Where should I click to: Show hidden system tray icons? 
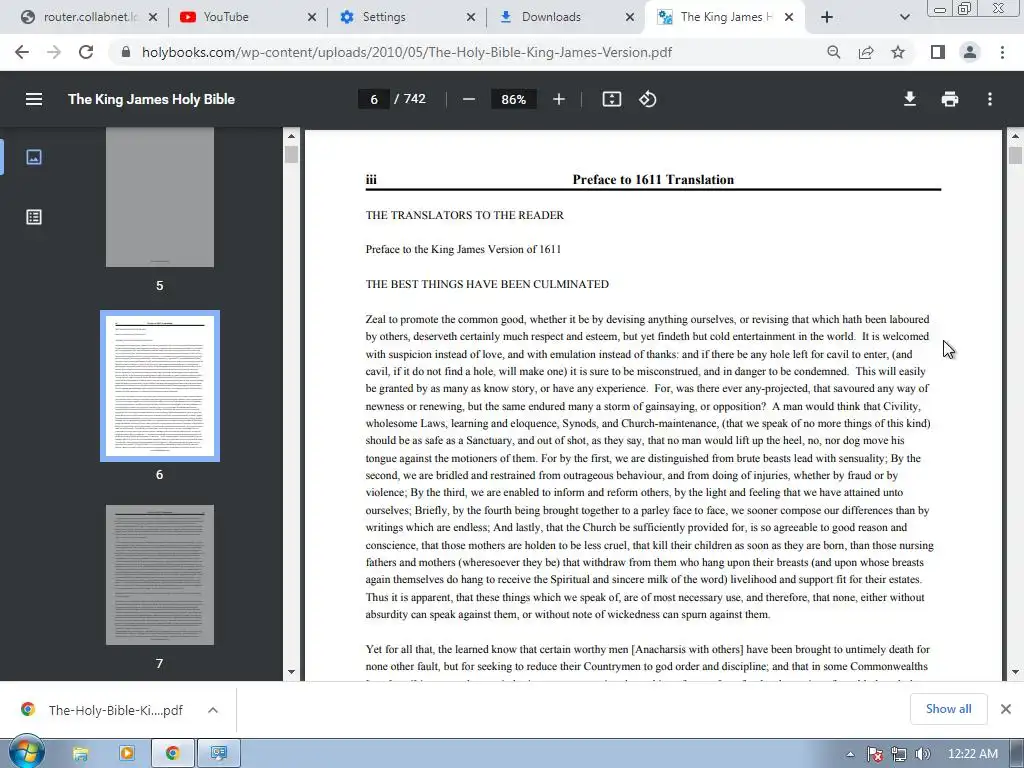(x=850, y=754)
